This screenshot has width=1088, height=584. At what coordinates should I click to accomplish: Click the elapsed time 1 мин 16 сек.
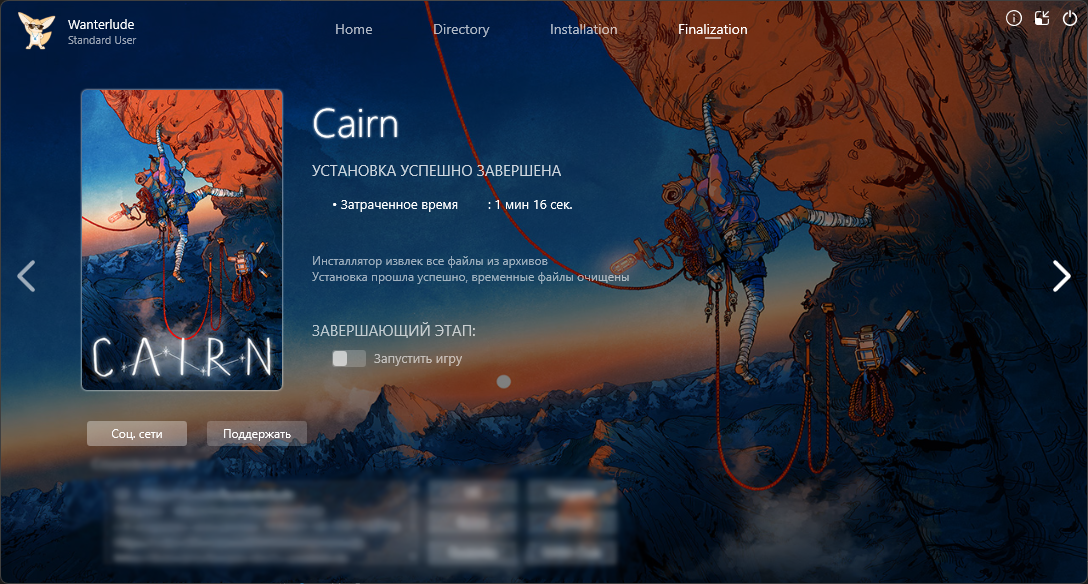pos(533,205)
